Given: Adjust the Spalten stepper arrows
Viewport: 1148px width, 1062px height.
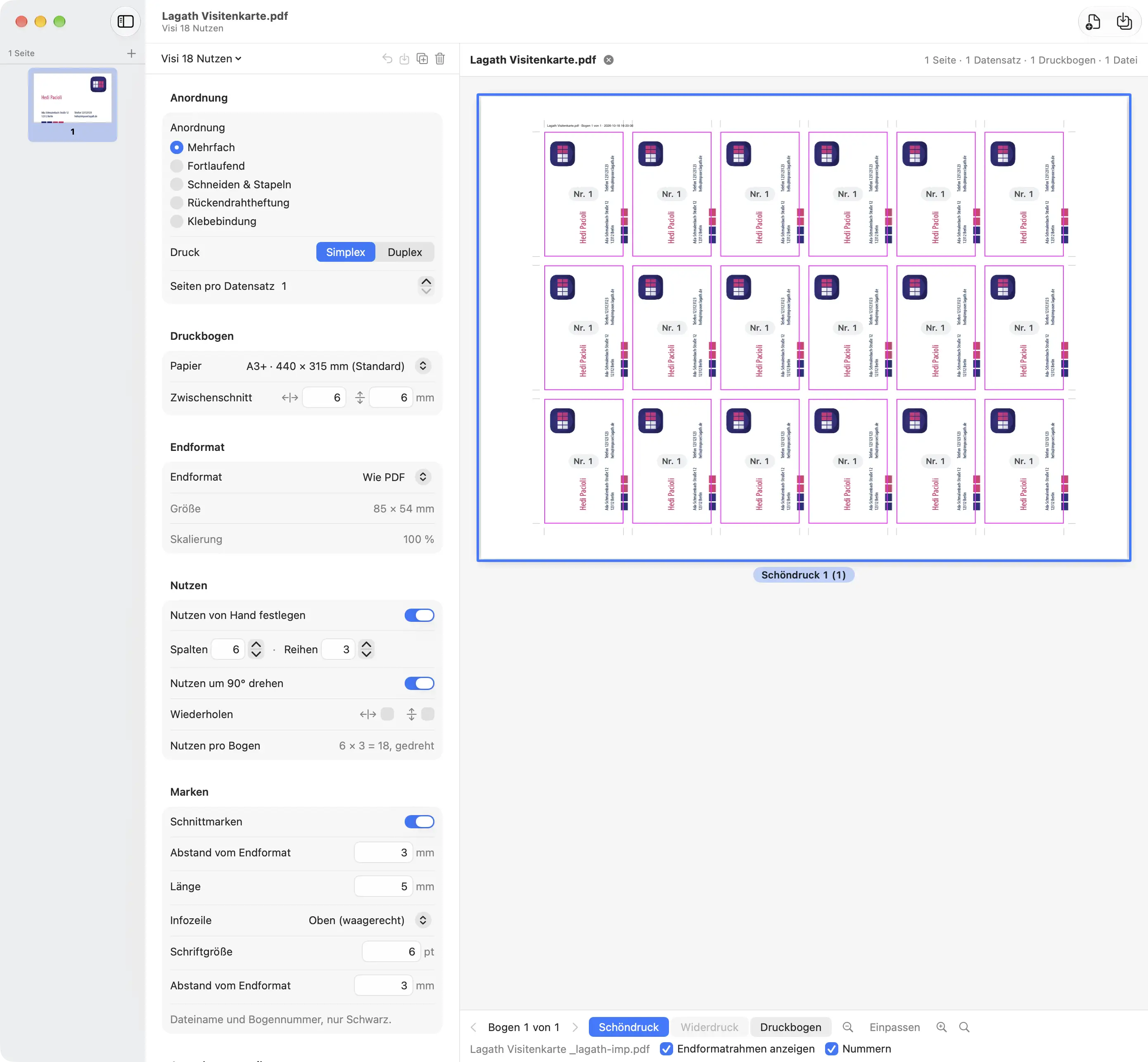Looking at the screenshot, I should coord(256,650).
